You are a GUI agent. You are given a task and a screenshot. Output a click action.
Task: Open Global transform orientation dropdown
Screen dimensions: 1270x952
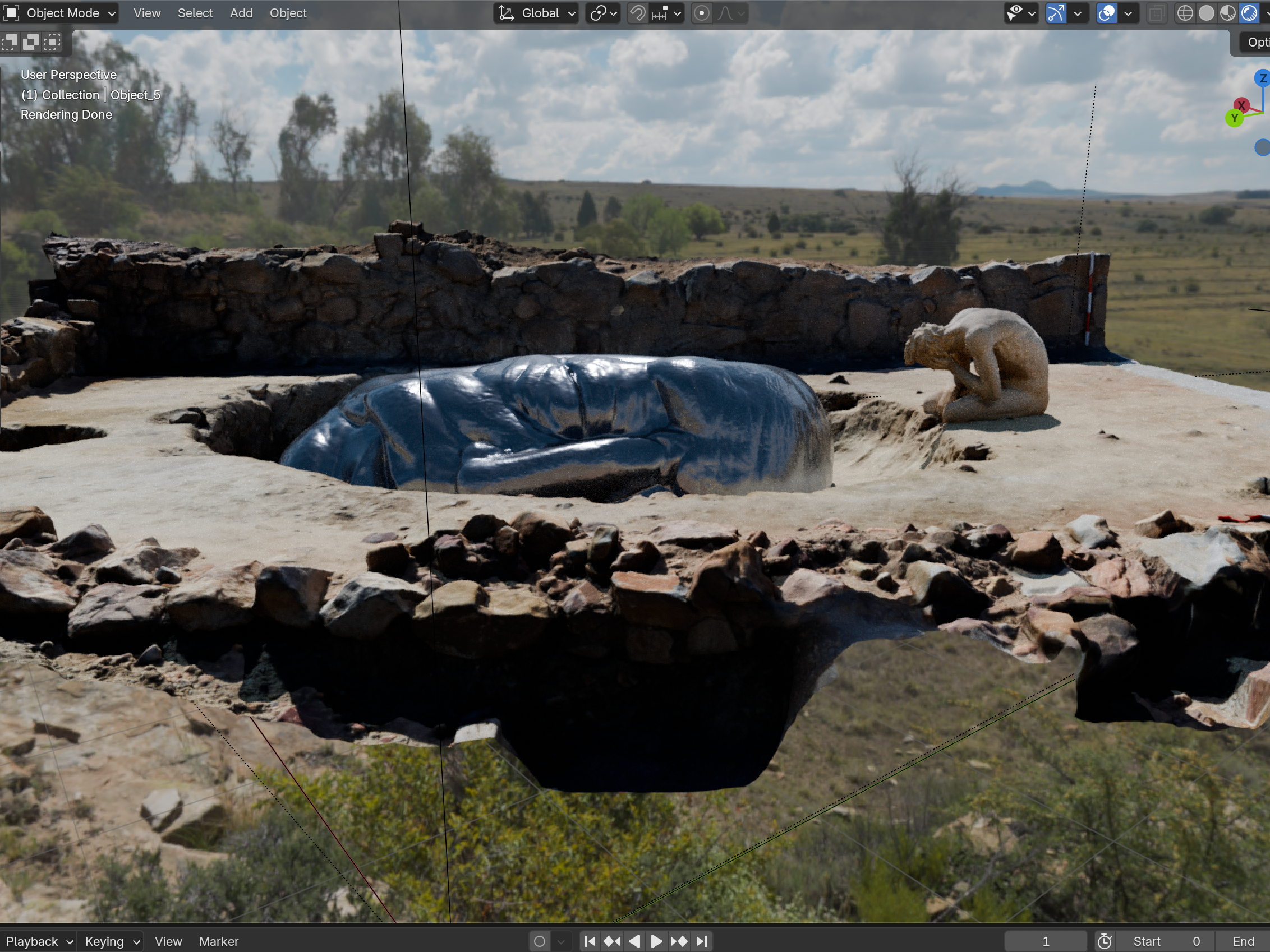tap(537, 13)
